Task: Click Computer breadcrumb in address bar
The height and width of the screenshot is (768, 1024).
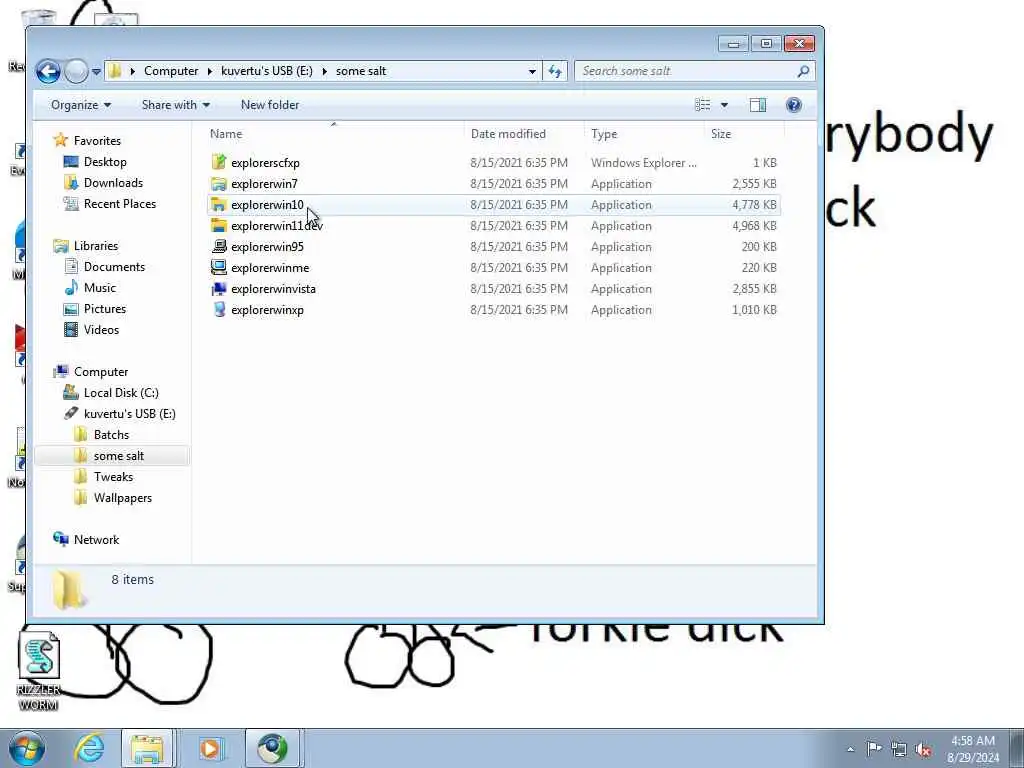Action: point(171,71)
